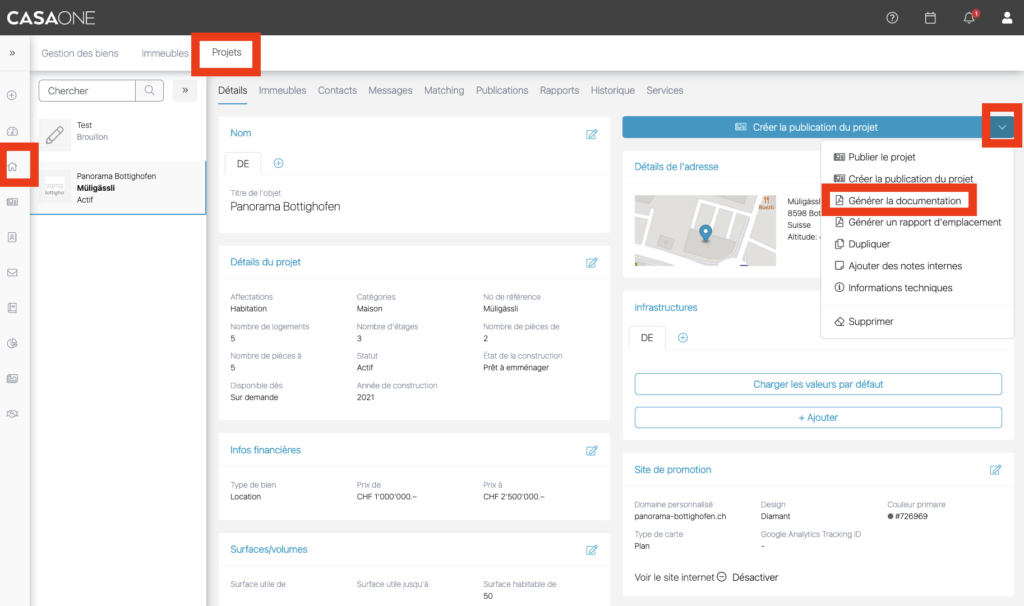
Task: Open the help question mark icon
Action: 892,18
